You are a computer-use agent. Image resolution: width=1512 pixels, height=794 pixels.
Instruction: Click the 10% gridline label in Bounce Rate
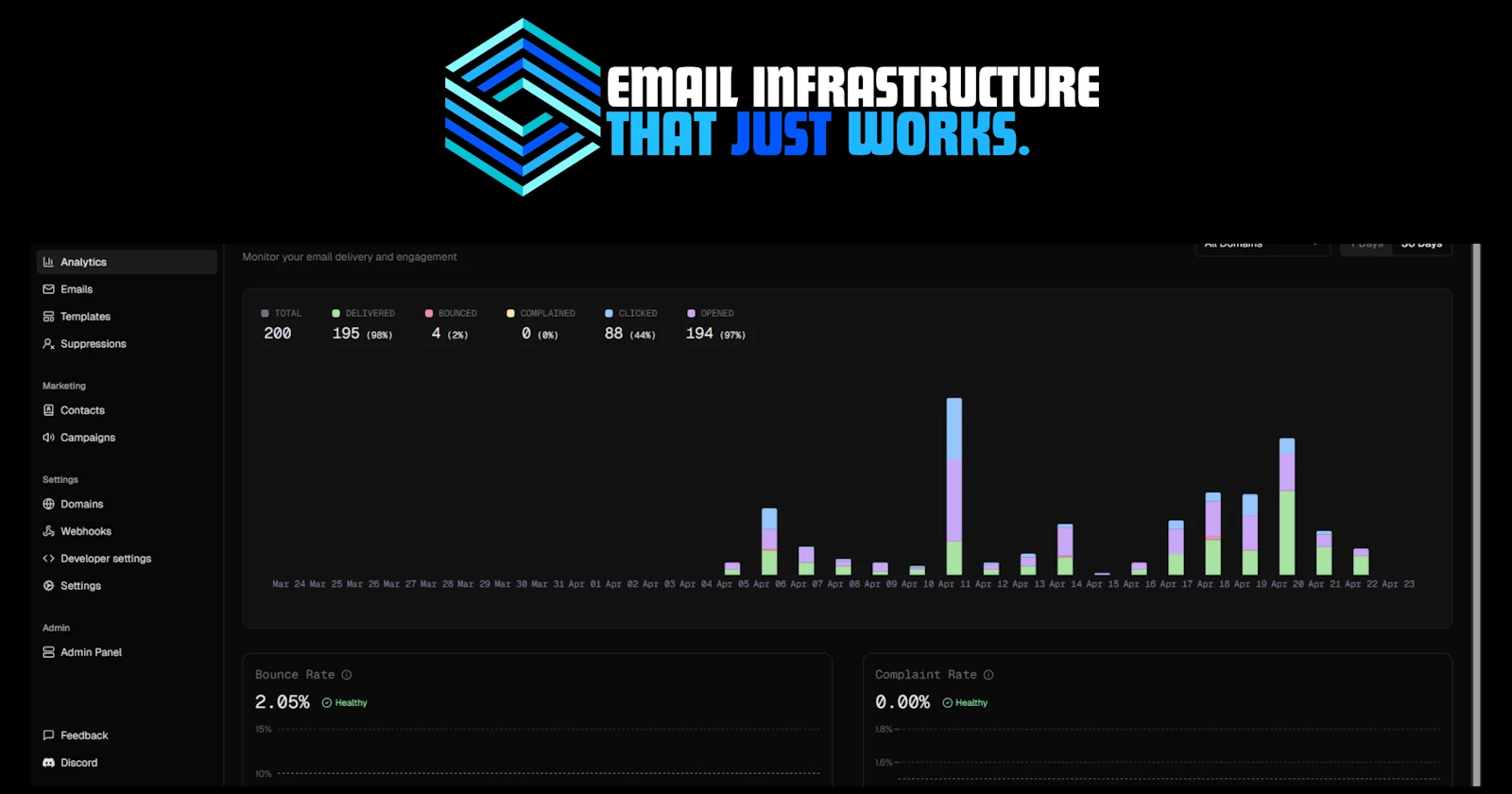264,774
